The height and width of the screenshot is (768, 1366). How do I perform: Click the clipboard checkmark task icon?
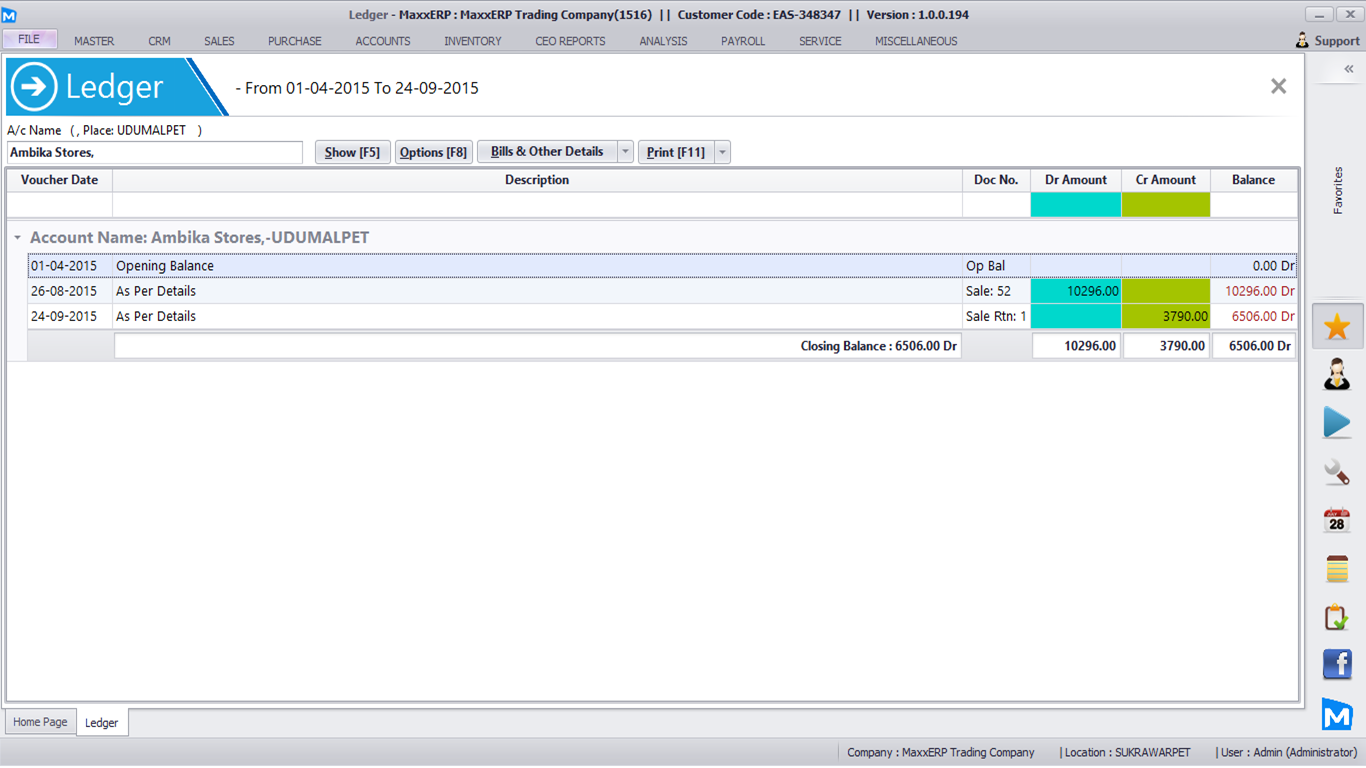click(x=1337, y=617)
